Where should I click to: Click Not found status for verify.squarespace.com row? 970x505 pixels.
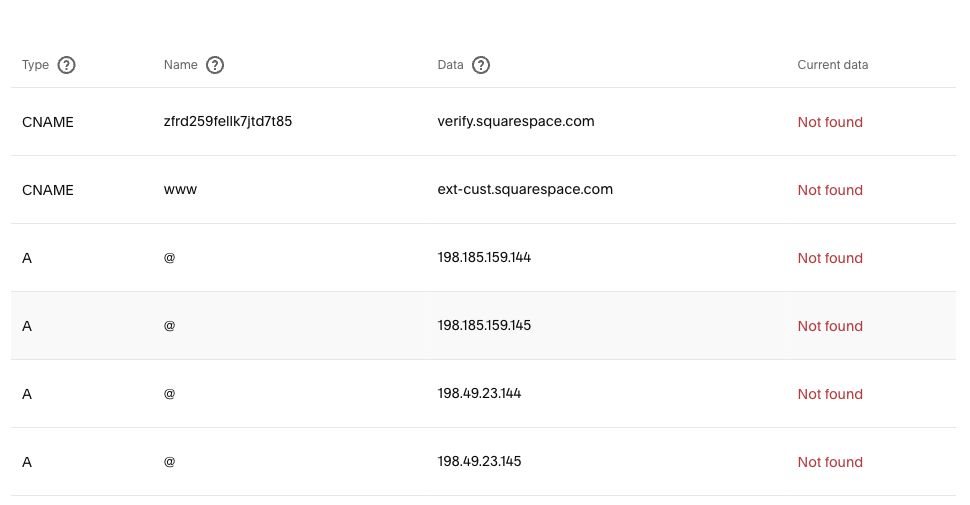pos(830,122)
